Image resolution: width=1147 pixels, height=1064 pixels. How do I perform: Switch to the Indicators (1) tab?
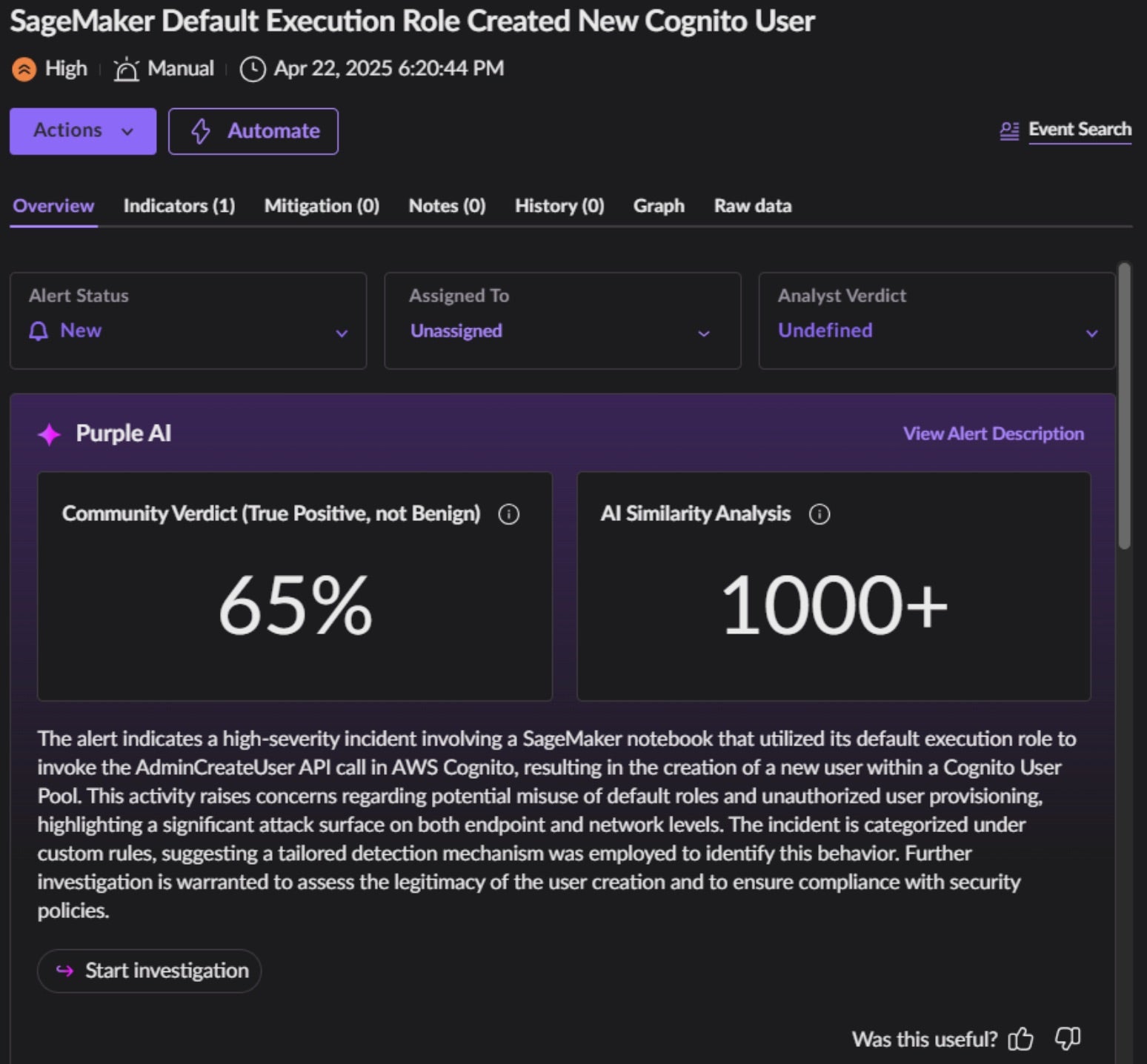tap(179, 206)
